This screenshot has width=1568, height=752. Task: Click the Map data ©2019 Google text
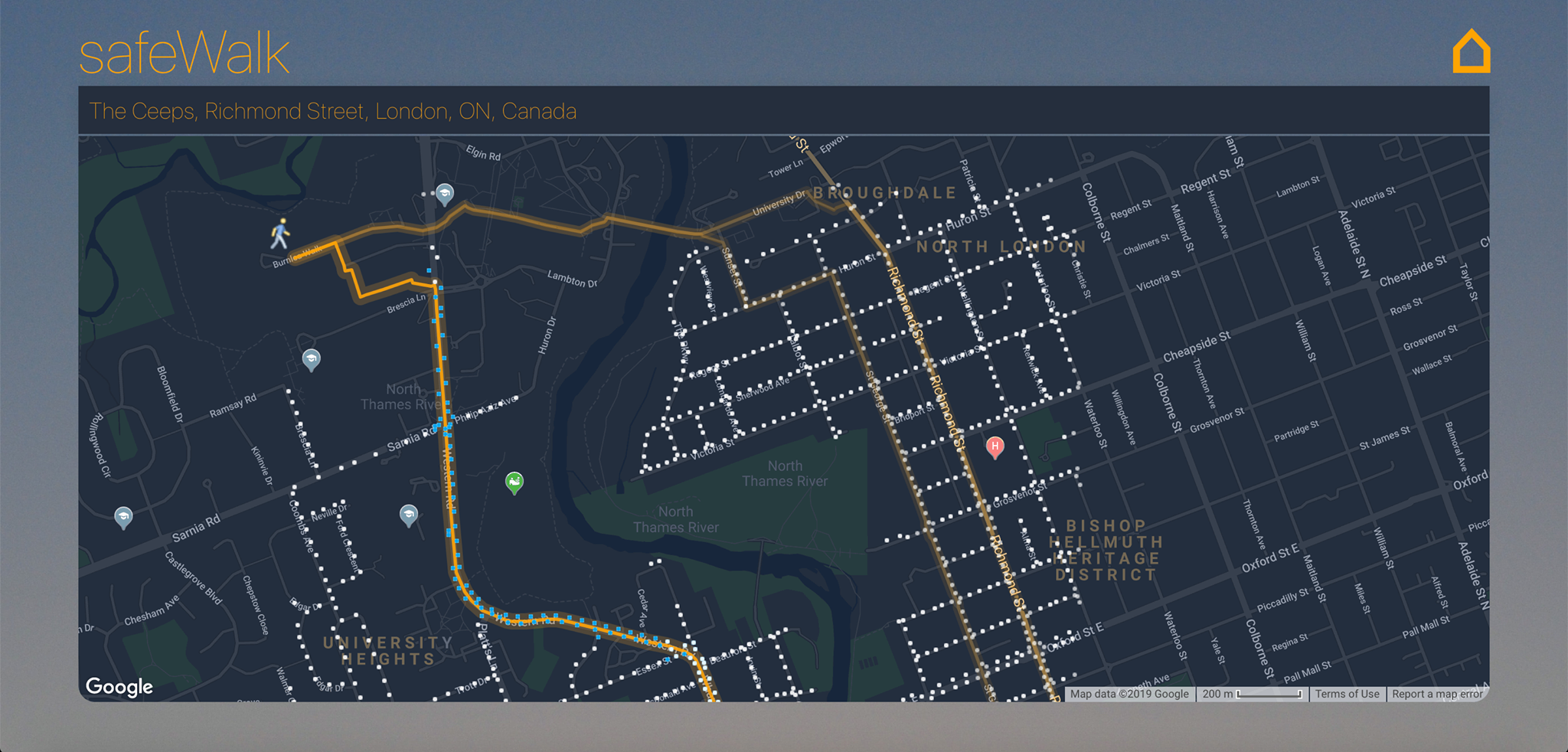pyautogui.click(x=1129, y=694)
